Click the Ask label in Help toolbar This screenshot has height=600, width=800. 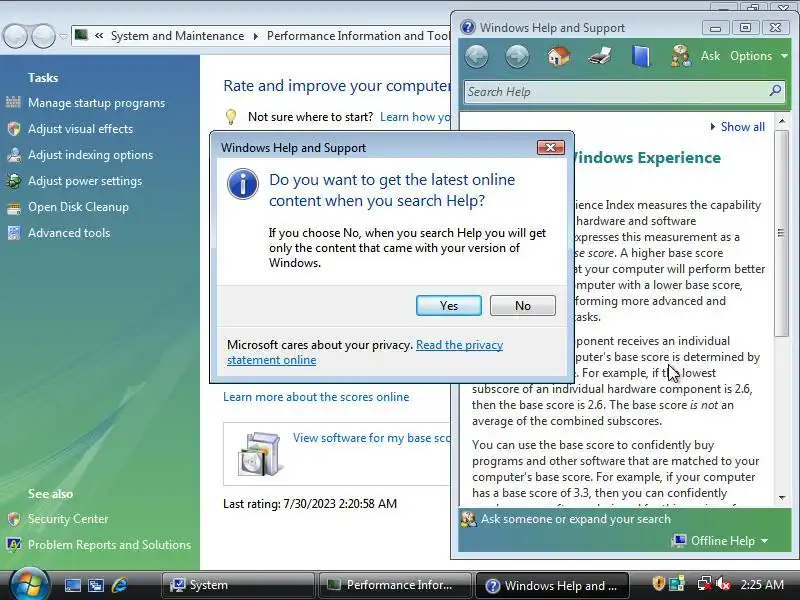tap(710, 56)
